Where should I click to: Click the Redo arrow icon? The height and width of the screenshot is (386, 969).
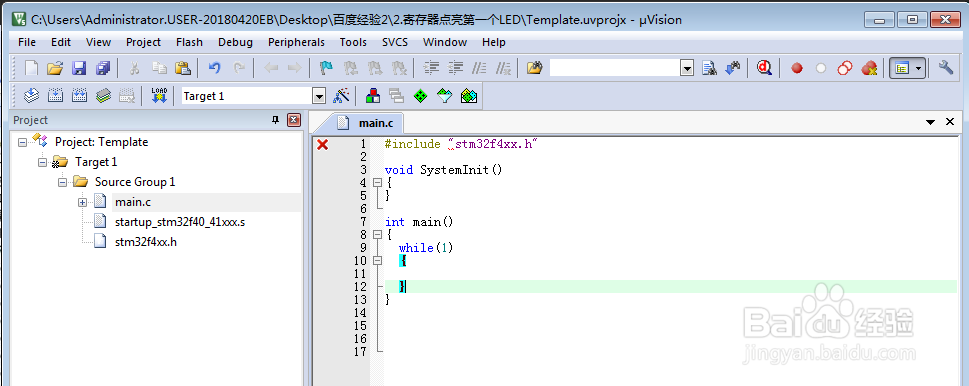[x=239, y=68]
